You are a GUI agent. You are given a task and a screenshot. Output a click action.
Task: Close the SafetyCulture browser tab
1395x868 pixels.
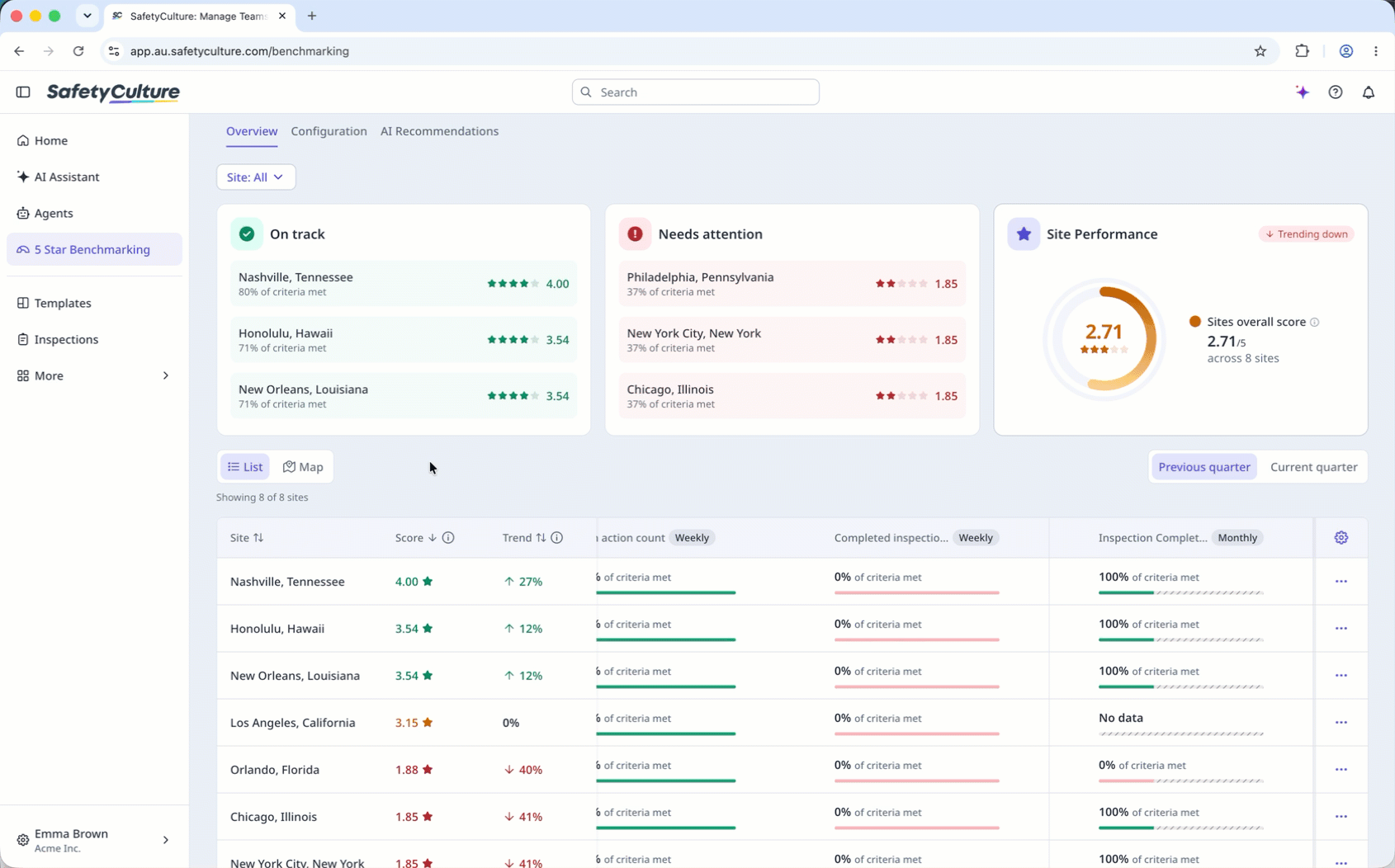click(282, 16)
